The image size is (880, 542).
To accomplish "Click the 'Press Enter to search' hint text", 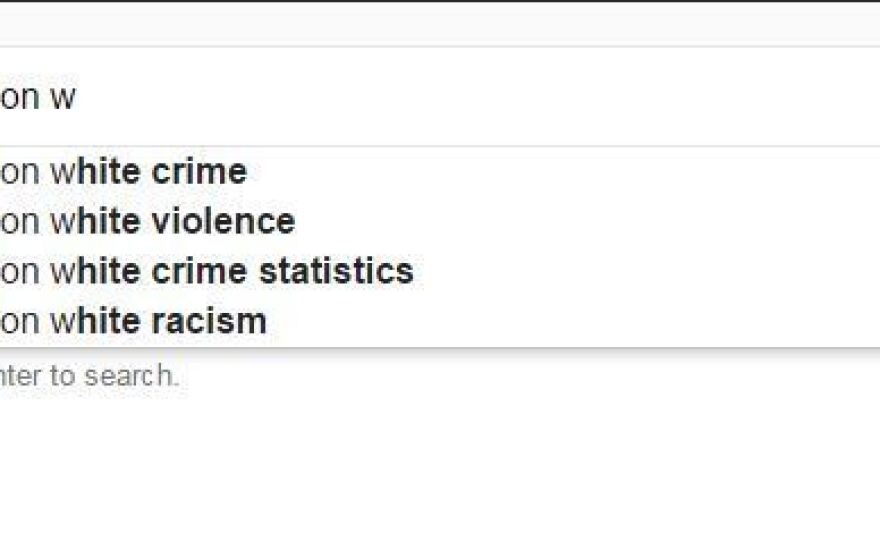I will [x=90, y=376].
